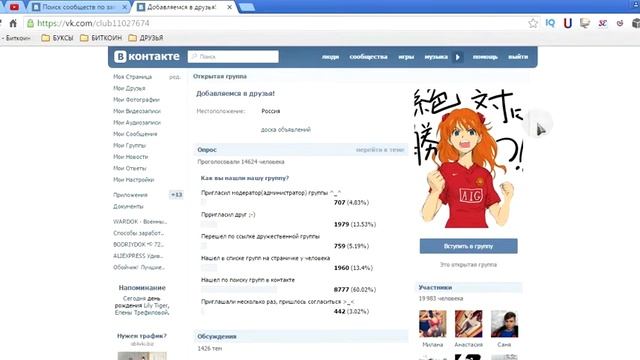Open Моя Страница in the sidebar

point(133,77)
